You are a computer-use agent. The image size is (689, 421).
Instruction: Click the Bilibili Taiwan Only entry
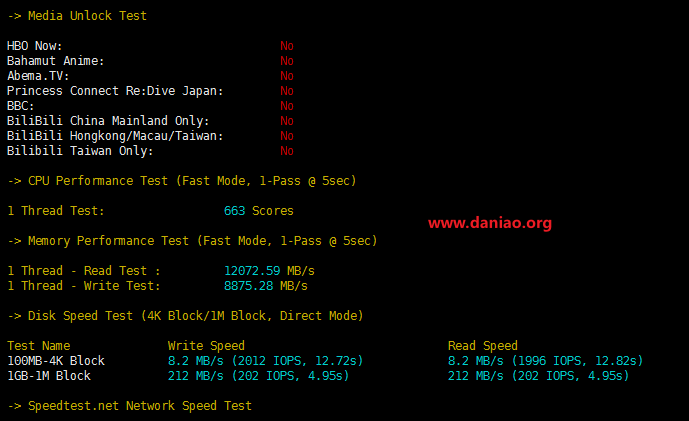pos(80,151)
